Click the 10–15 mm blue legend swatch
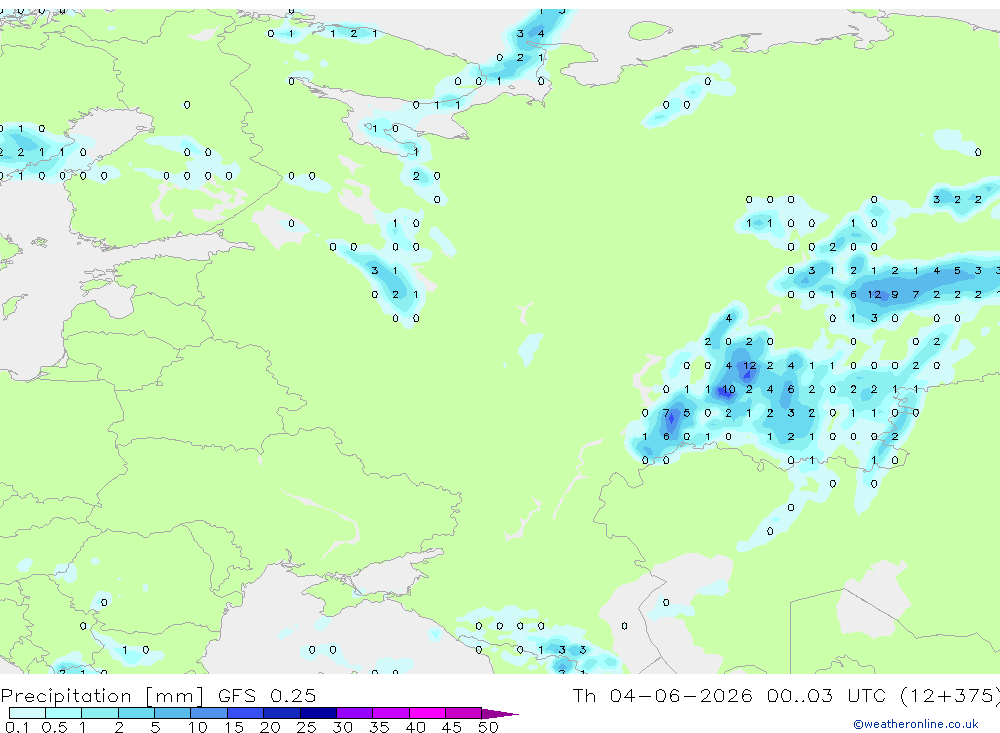 (209, 713)
